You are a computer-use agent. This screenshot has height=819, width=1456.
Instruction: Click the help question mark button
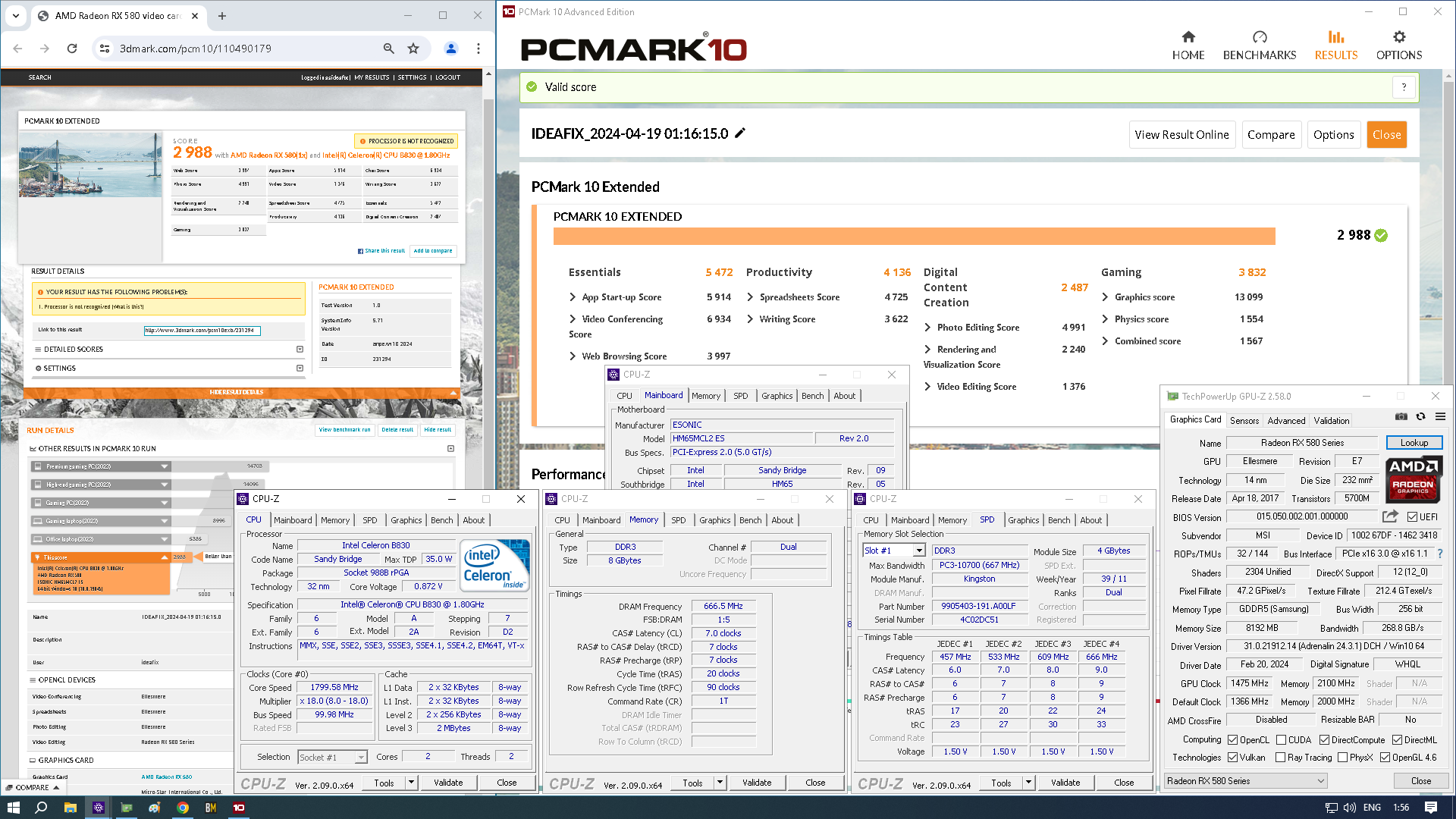[x=1404, y=87]
